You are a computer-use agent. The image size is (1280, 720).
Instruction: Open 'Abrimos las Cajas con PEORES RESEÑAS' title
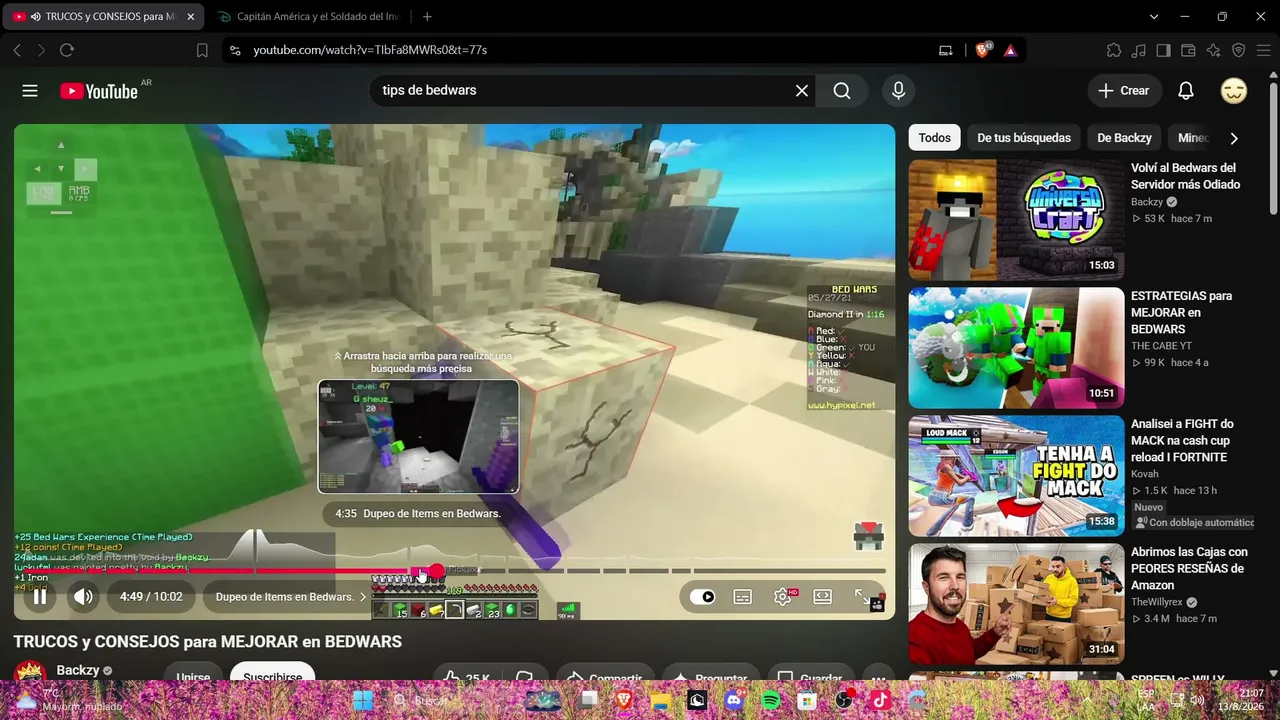(1189, 568)
